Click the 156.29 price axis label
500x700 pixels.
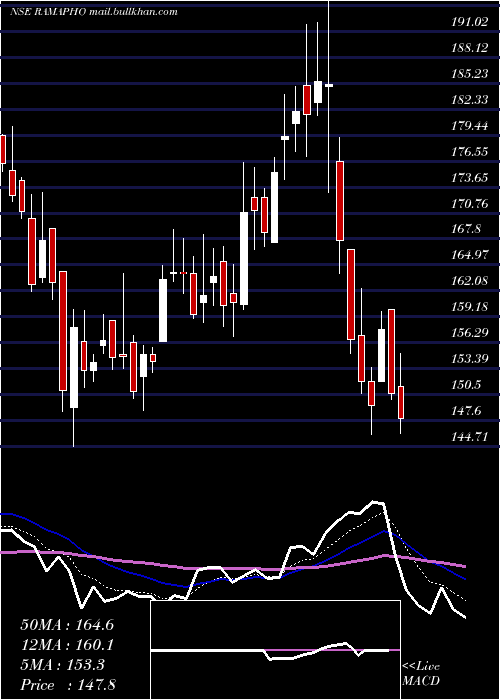point(469,333)
